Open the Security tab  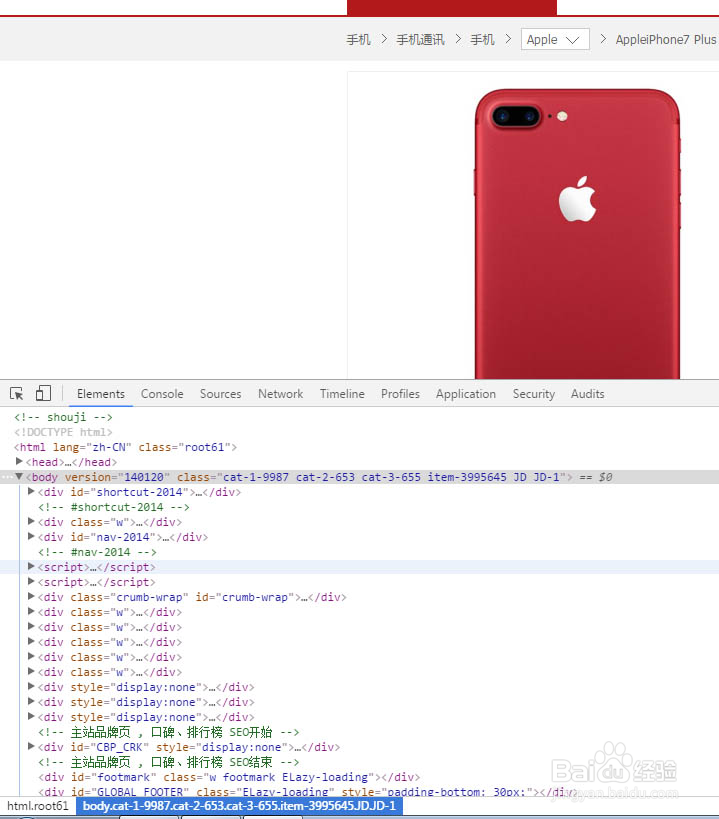(534, 394)
